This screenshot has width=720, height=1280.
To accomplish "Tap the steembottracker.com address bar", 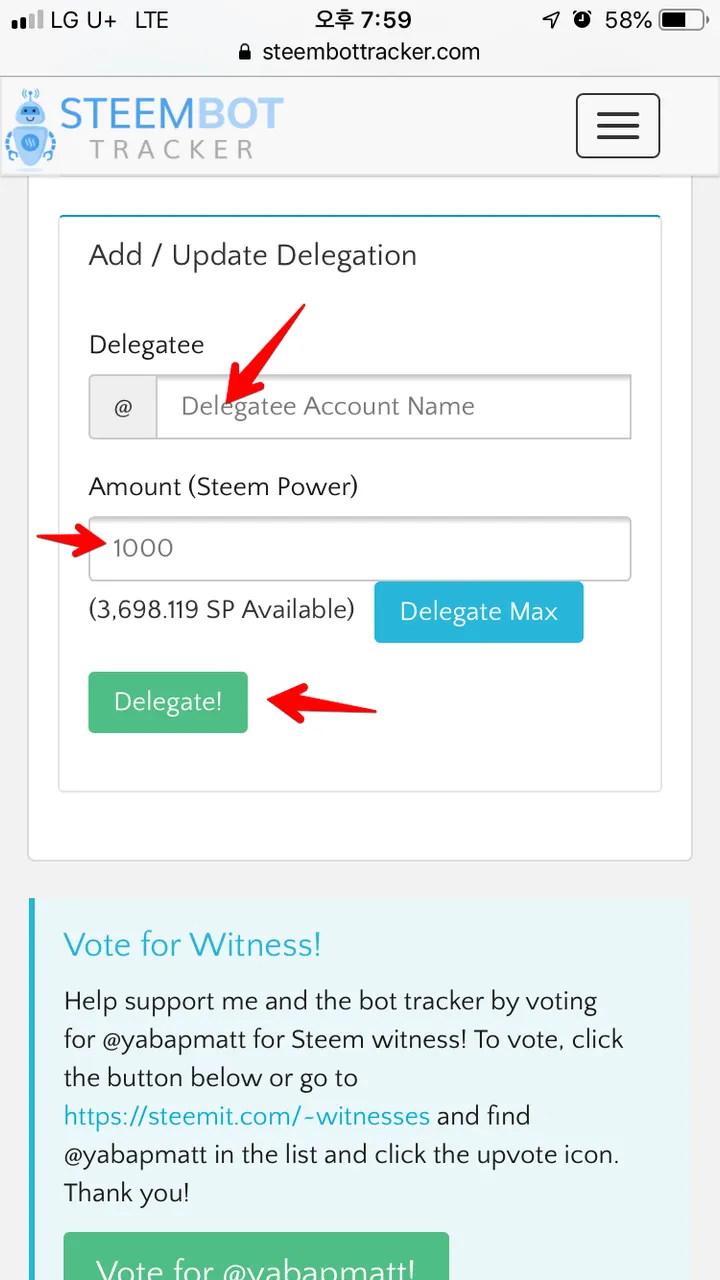I will click(x=360, y=52).
